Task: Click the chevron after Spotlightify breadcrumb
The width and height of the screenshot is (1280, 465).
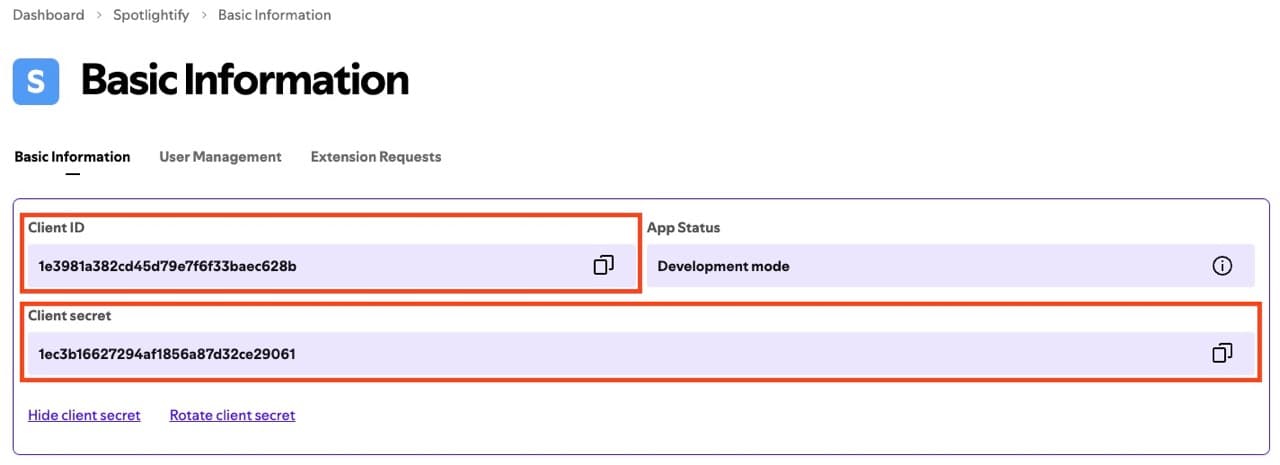Action: click(x=203, y=16)
